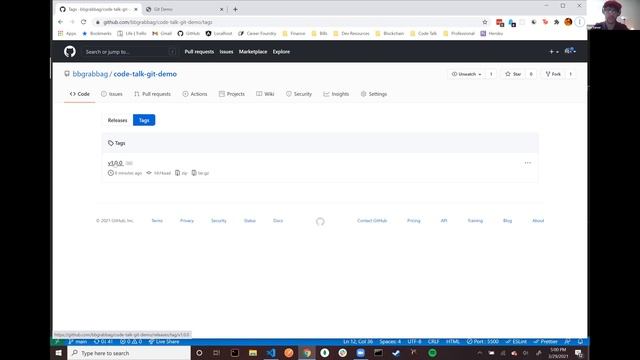Click the main branch indicator in VS Code status bar
Image resolution: width=640 pixels, height=360 pixels.
78,342
